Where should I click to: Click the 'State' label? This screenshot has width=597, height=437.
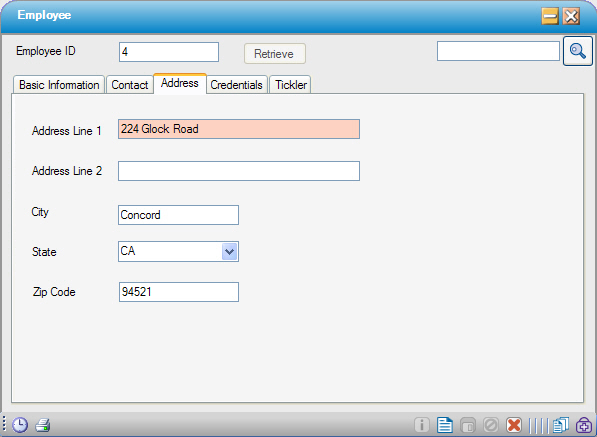click(44, 252)
